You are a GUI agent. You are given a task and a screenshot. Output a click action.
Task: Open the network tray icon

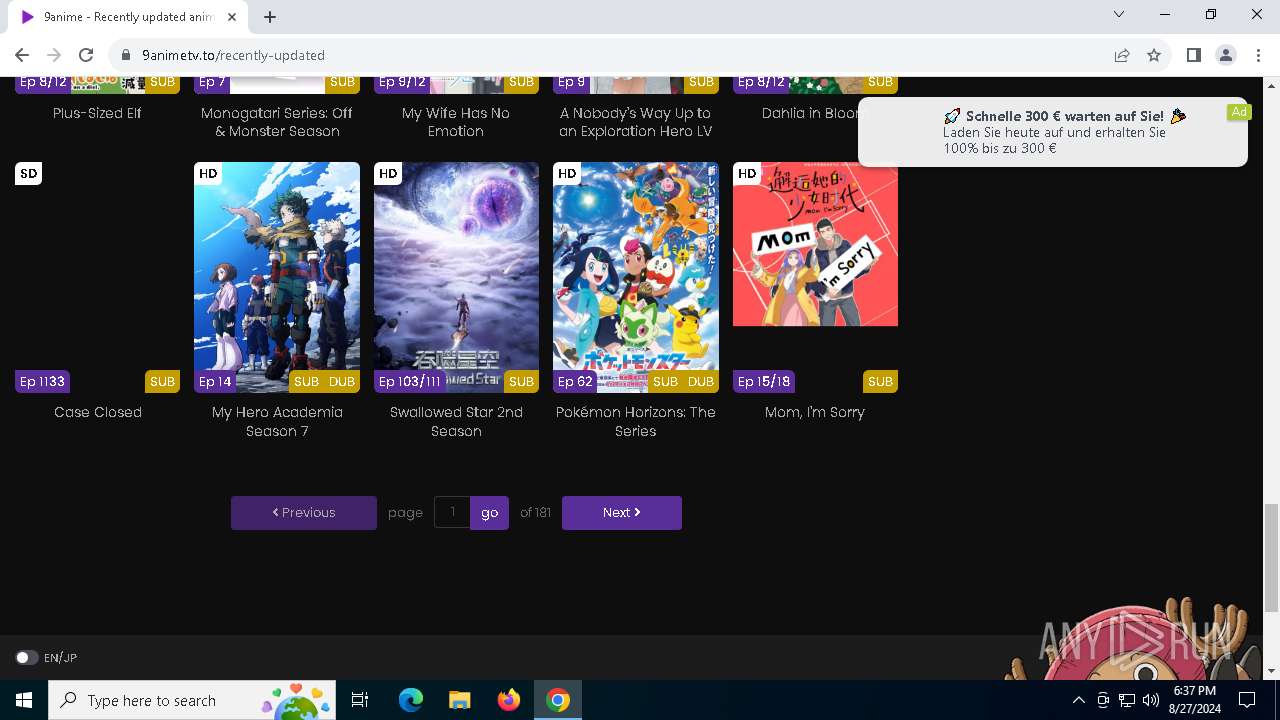(1127, 700)
